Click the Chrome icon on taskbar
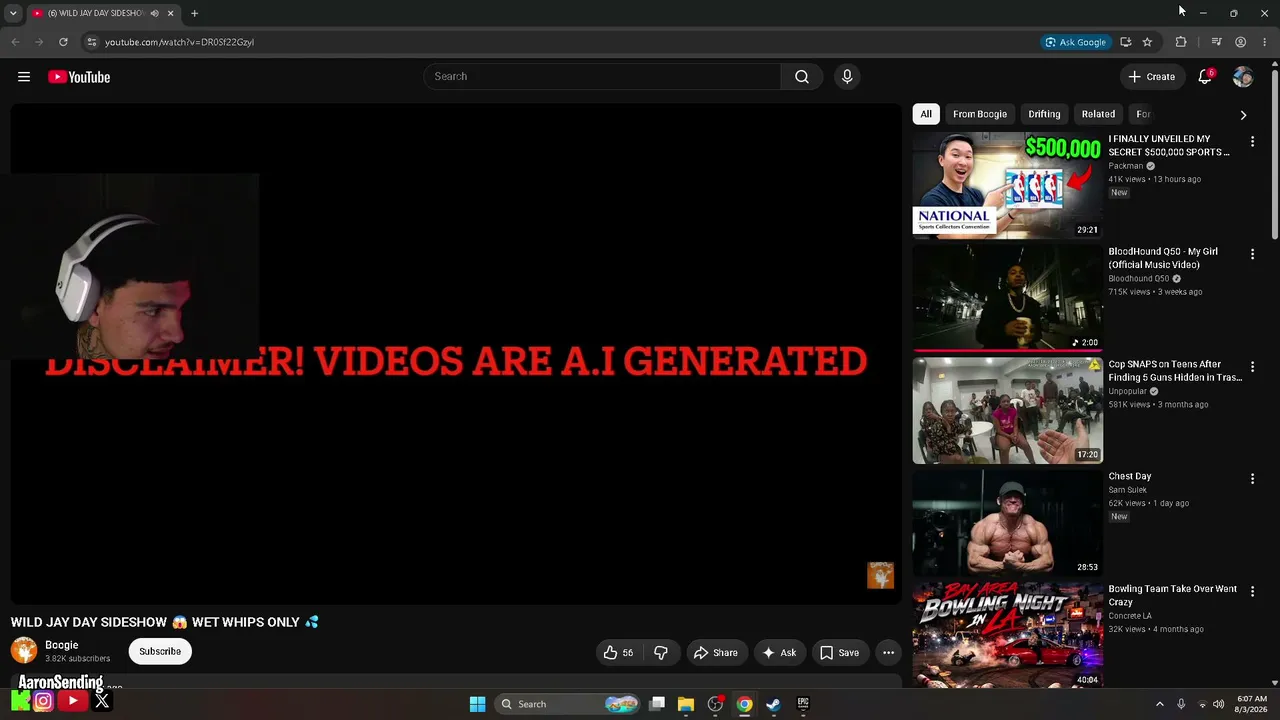 (x=744, y=704)
